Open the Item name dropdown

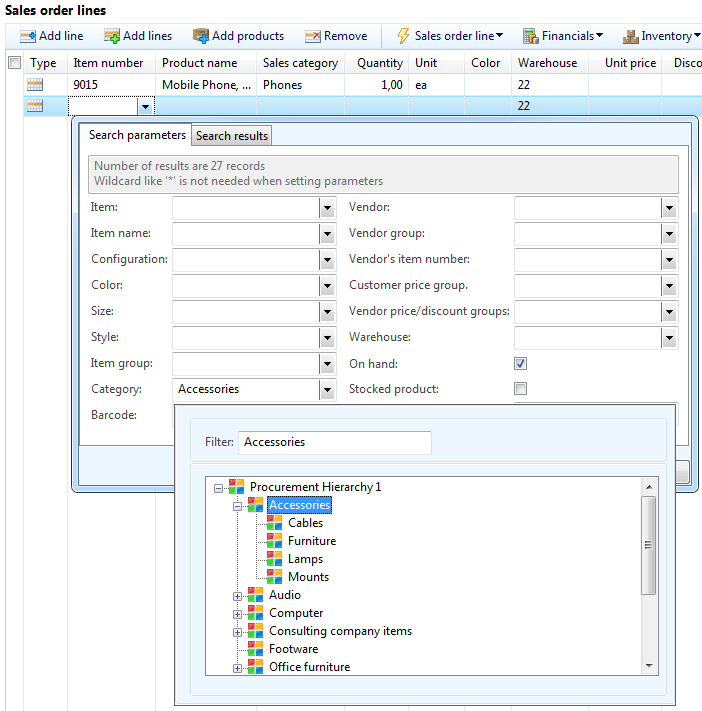[x=327, y=234]
